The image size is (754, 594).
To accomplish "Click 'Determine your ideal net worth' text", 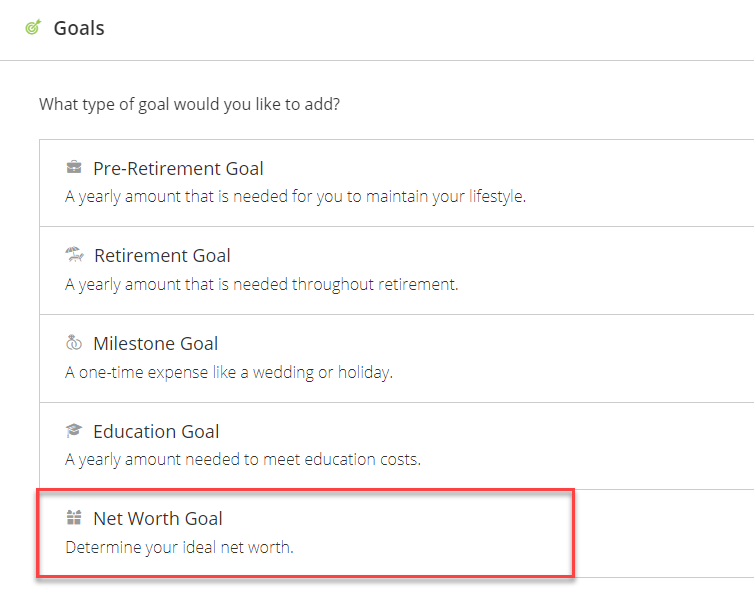I will tap(179, 547).
